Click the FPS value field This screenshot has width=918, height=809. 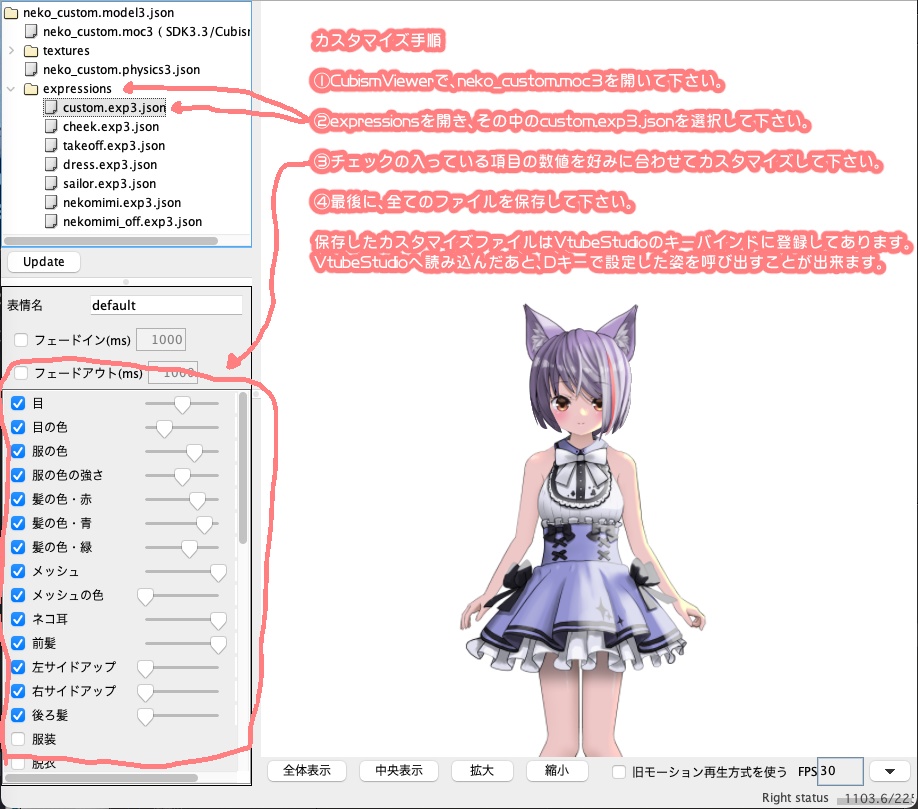coord(840,772)
